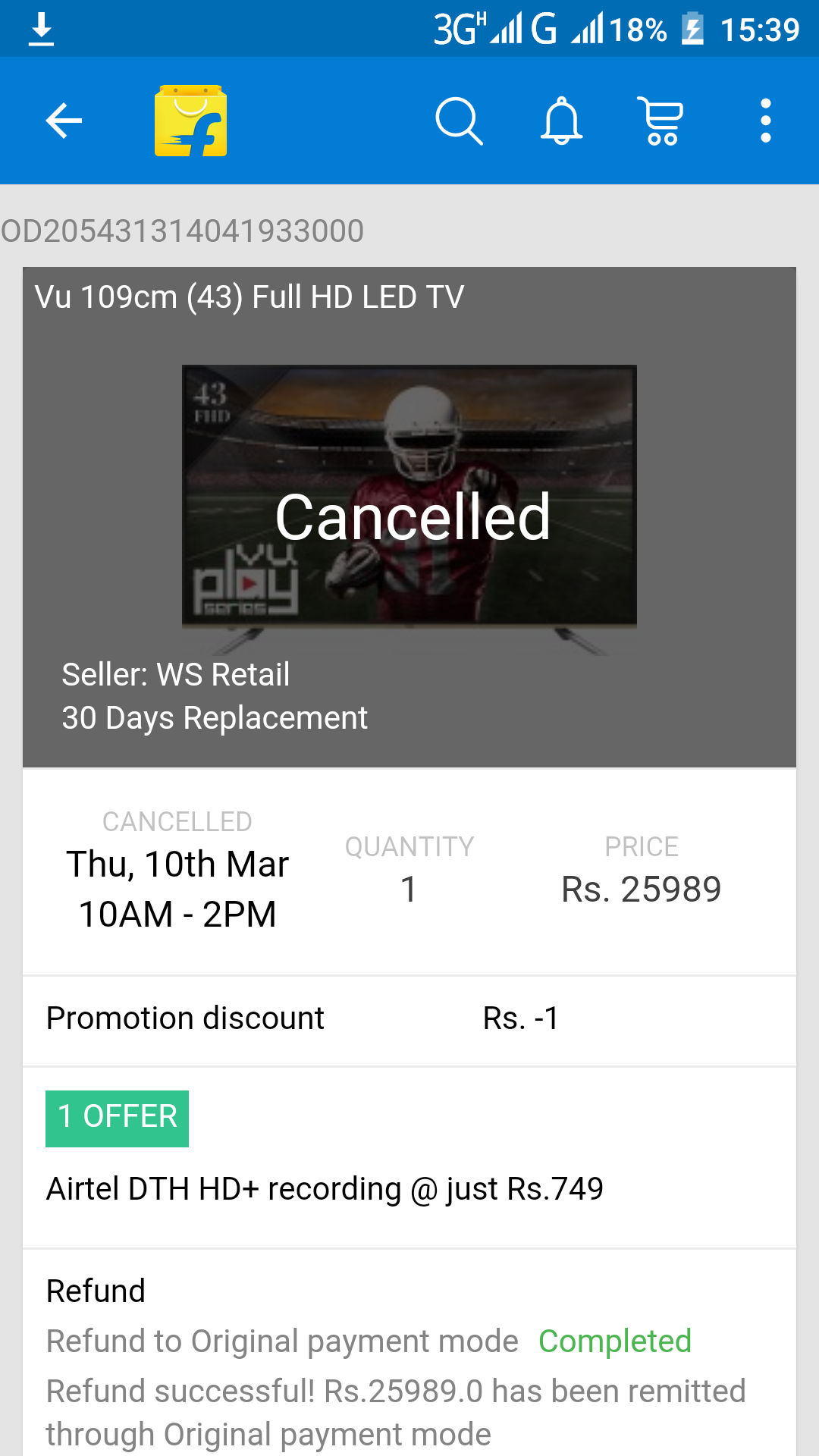Tap the cancelled date Thu, 10th Mar
This screenshot has width=819, height=1456.
click(177, 864)
